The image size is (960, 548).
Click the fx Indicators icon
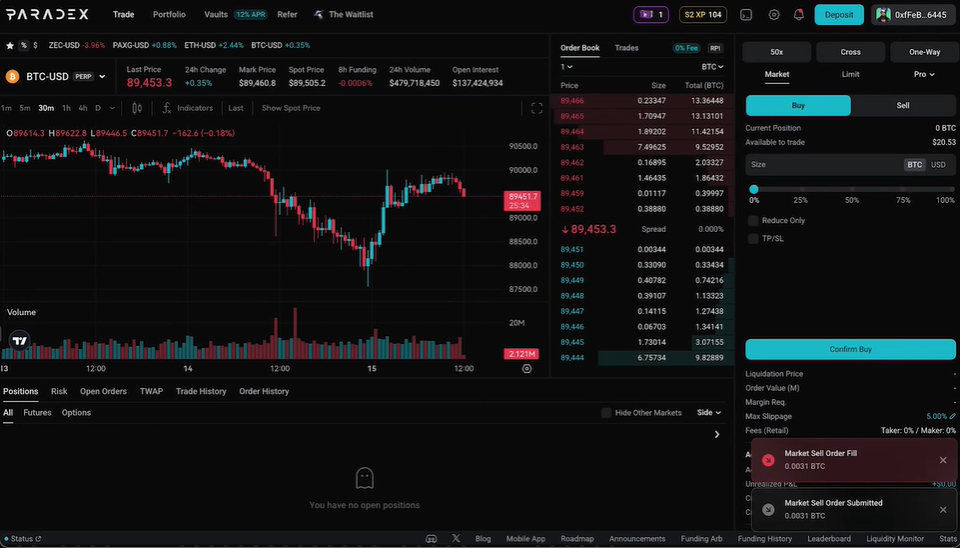(x=167, y=108)
